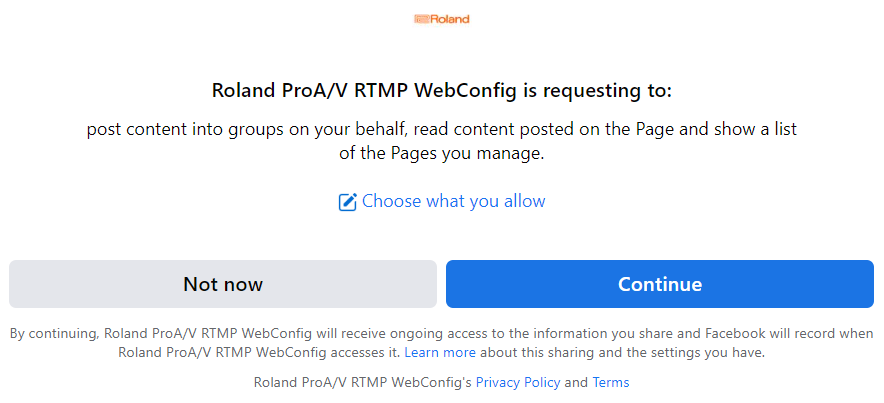This screenshot has height=403, width=884.
Task: Click the word "and" between Privacy Policy and Terms
Action: point(576,383)
